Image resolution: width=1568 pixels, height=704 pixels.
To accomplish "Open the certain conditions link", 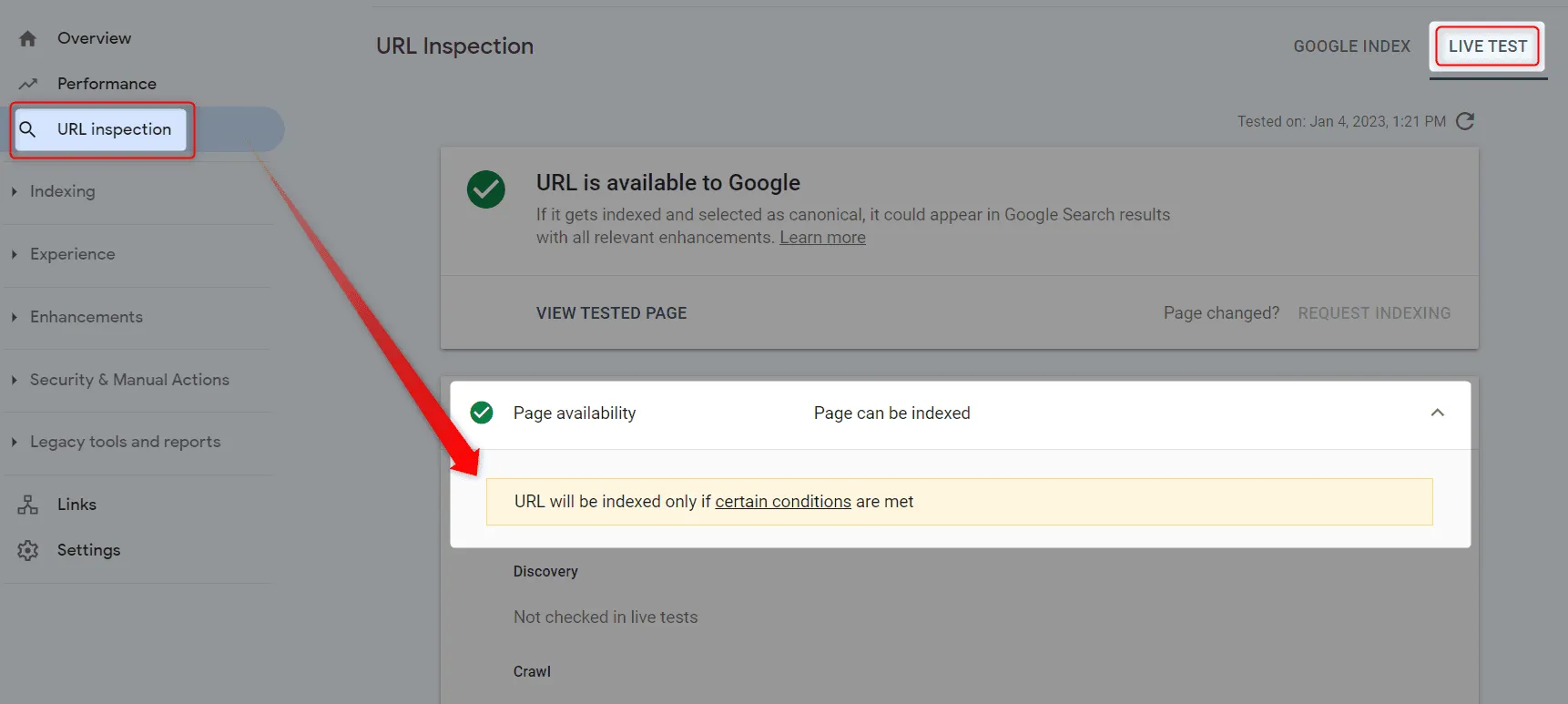I will (x=783, y=502).
